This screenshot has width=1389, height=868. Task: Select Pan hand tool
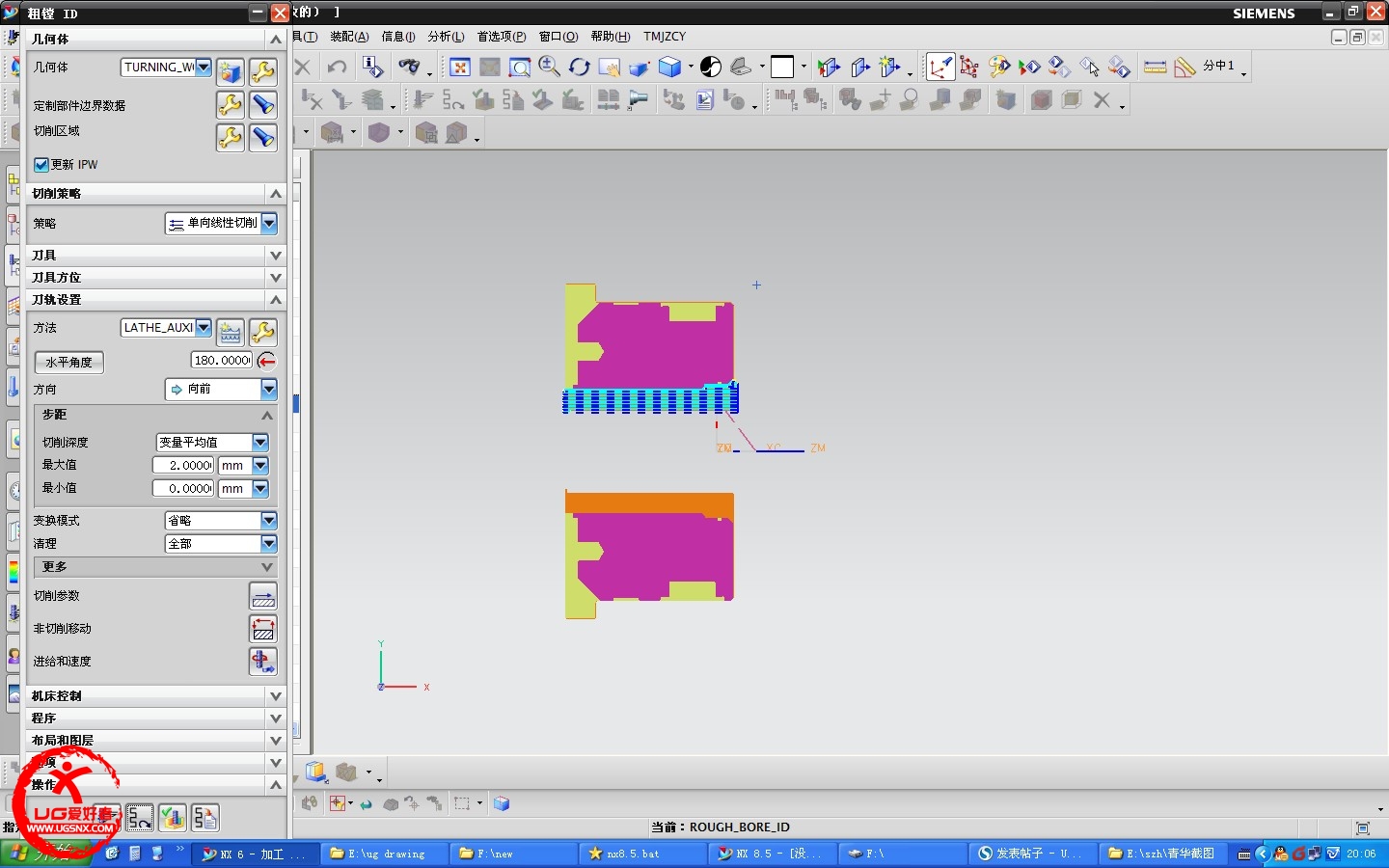point(609,67)
